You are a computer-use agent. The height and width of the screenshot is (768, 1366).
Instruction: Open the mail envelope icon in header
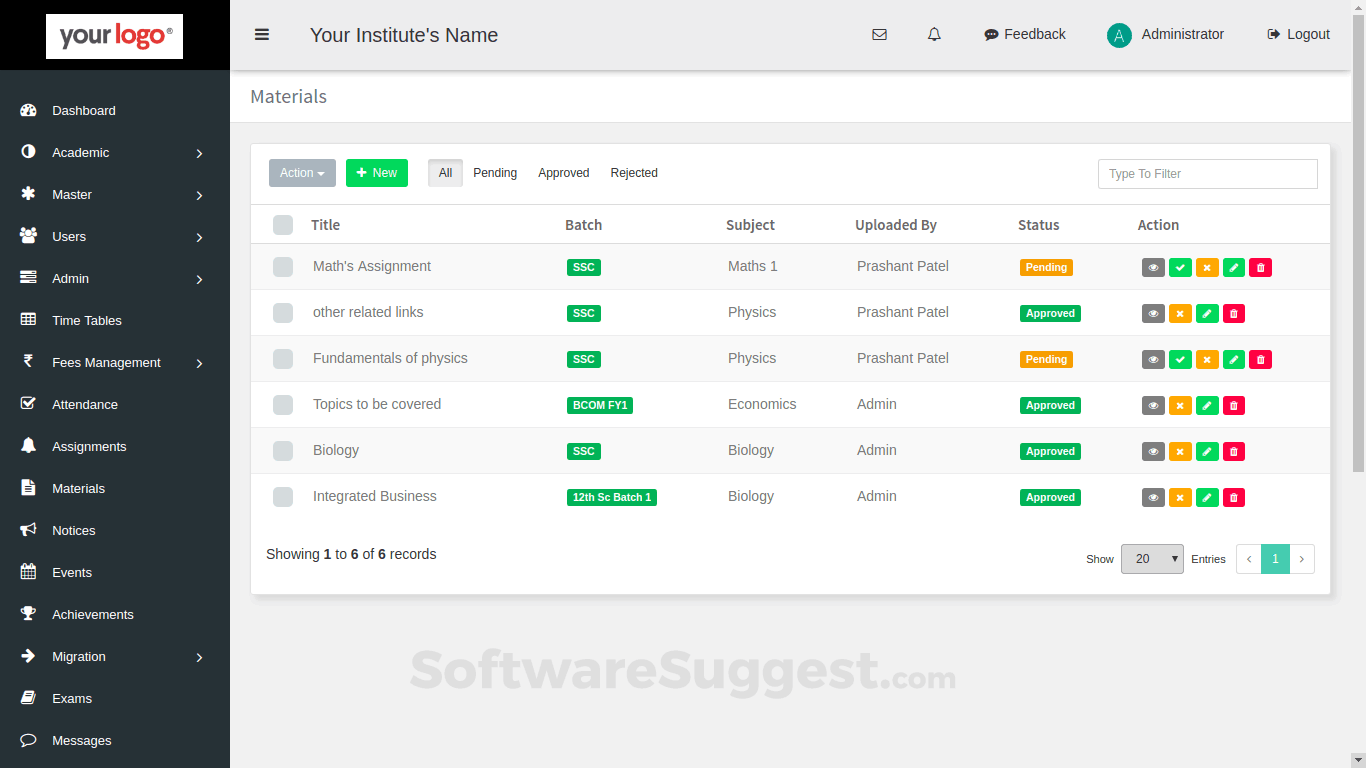click(x=879, y=35)
